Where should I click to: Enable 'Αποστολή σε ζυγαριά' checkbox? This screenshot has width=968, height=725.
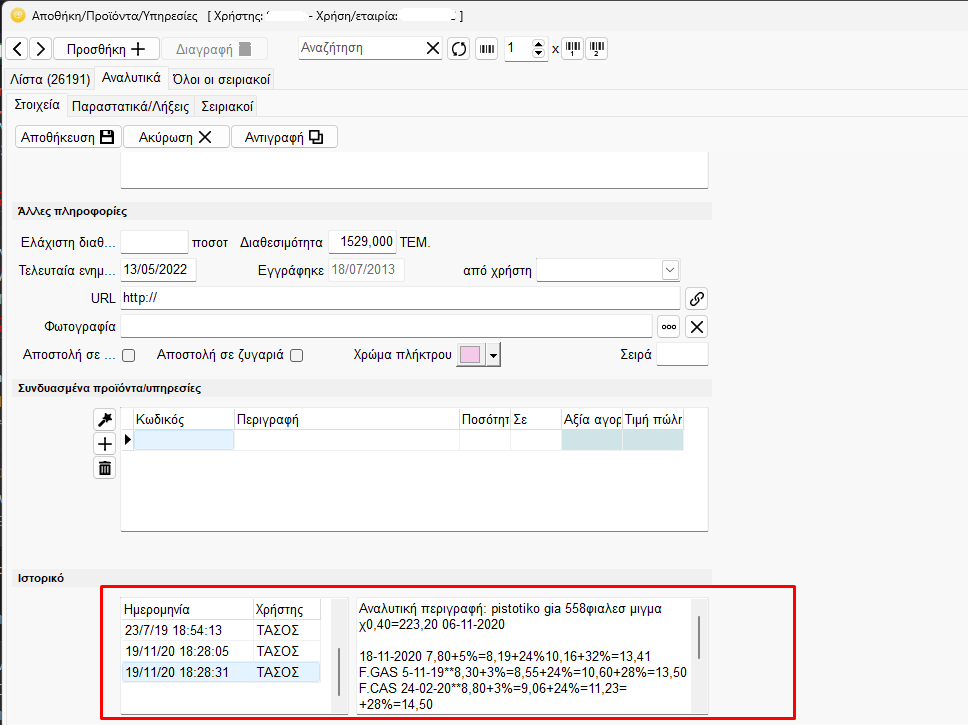(296, 355)
